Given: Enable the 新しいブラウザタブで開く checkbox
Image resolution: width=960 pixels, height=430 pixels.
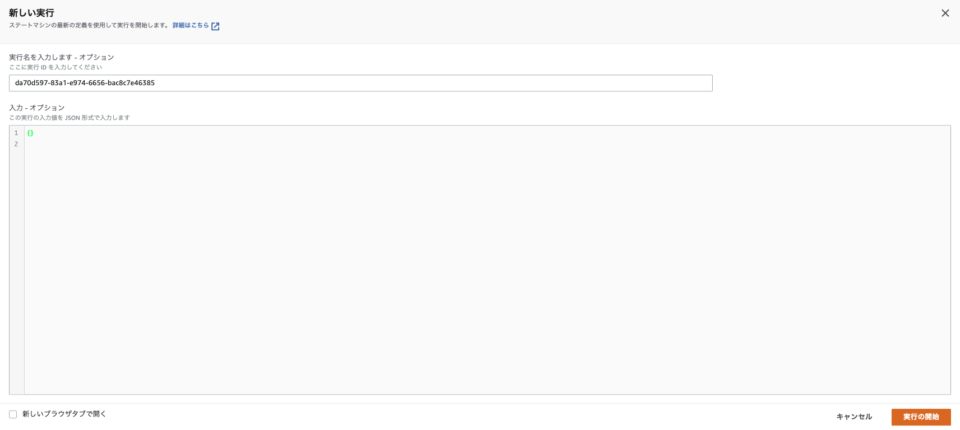Looking at the screenshot, I should click(13, 414).
